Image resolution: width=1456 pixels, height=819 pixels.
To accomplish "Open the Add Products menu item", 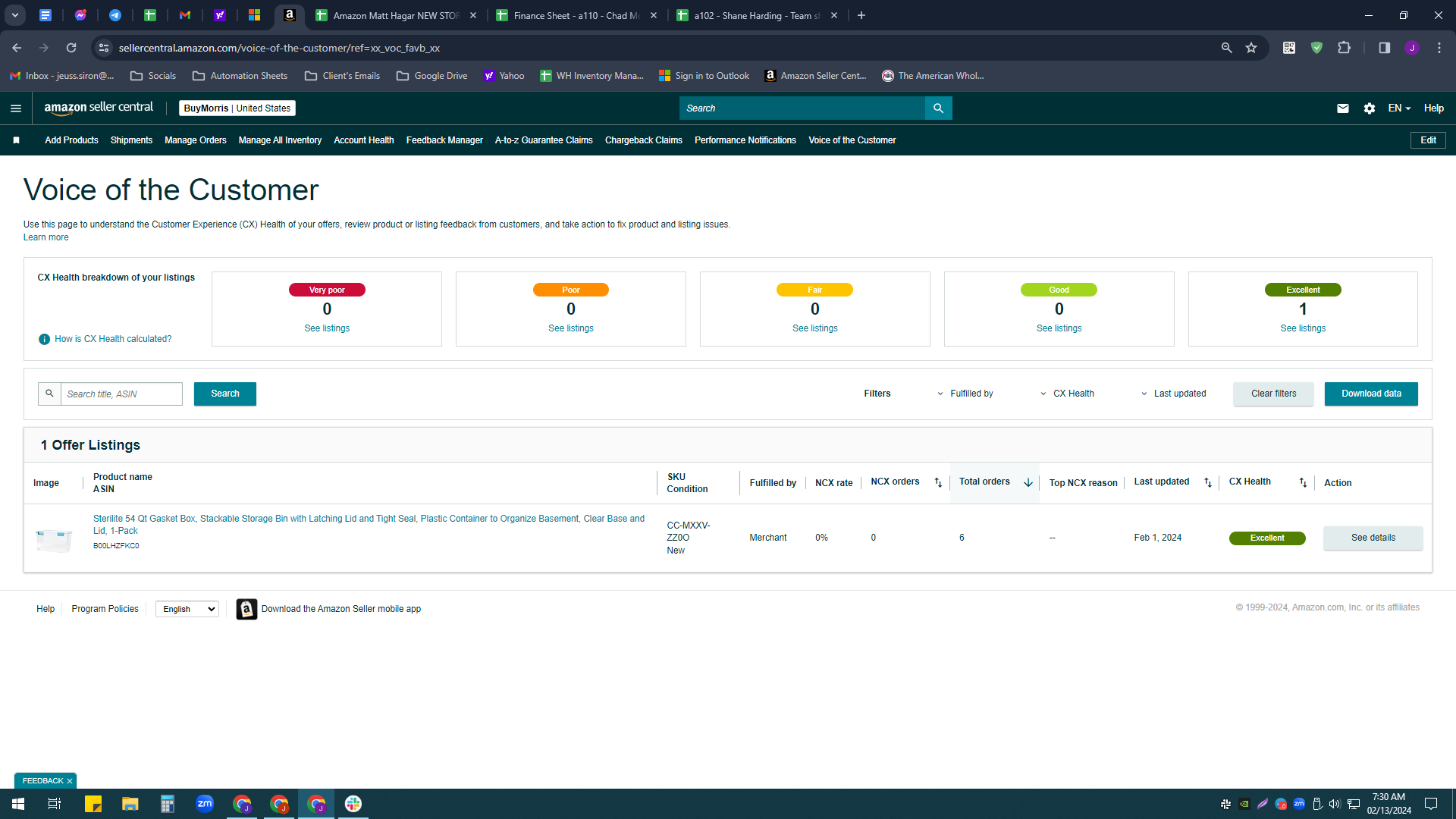I will coord(71,140).
